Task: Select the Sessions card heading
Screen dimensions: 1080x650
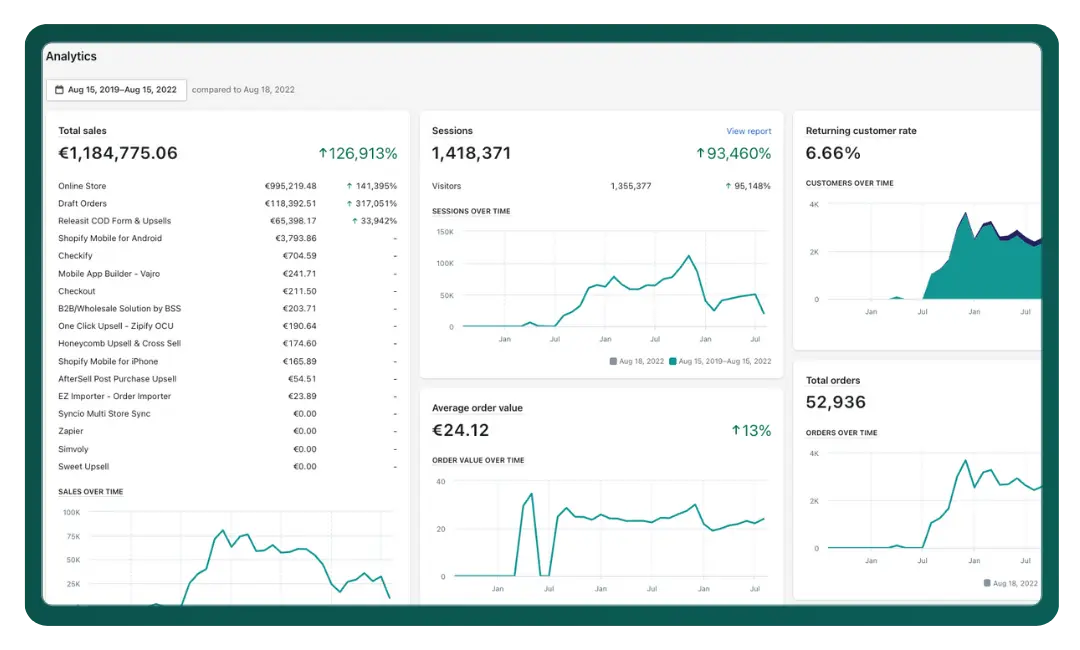Action: point(452,131)
